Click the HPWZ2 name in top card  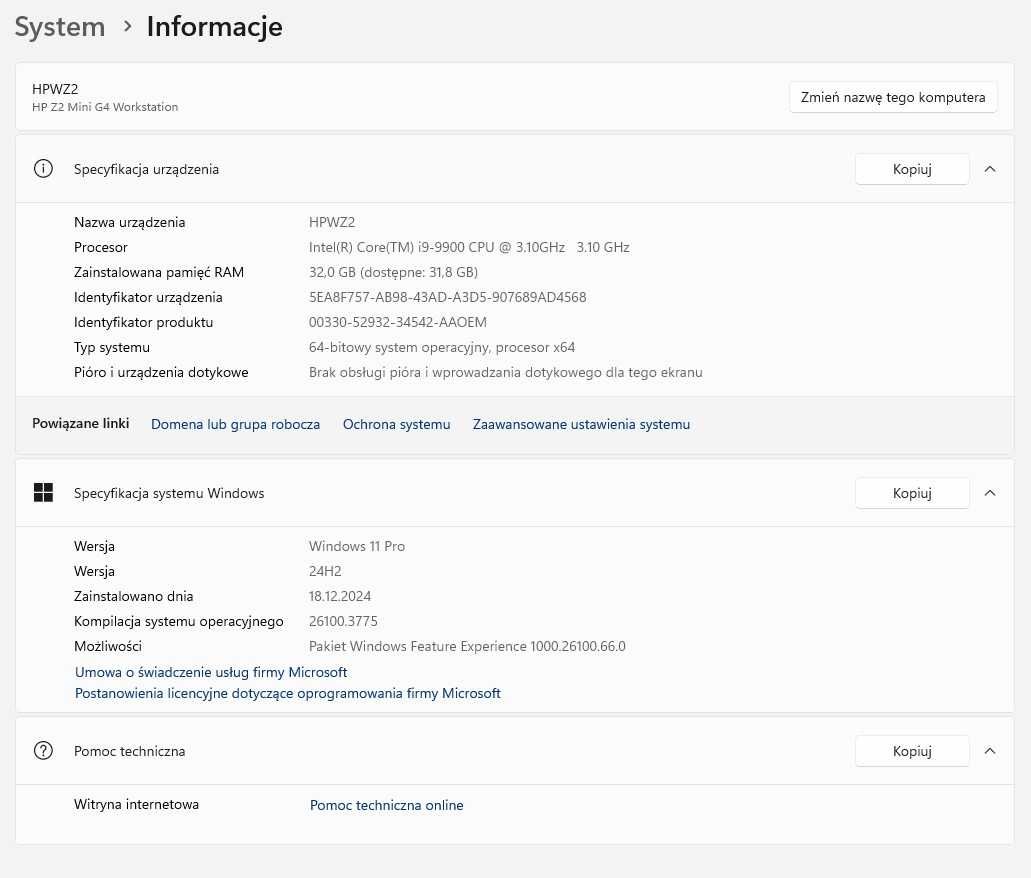55,89
